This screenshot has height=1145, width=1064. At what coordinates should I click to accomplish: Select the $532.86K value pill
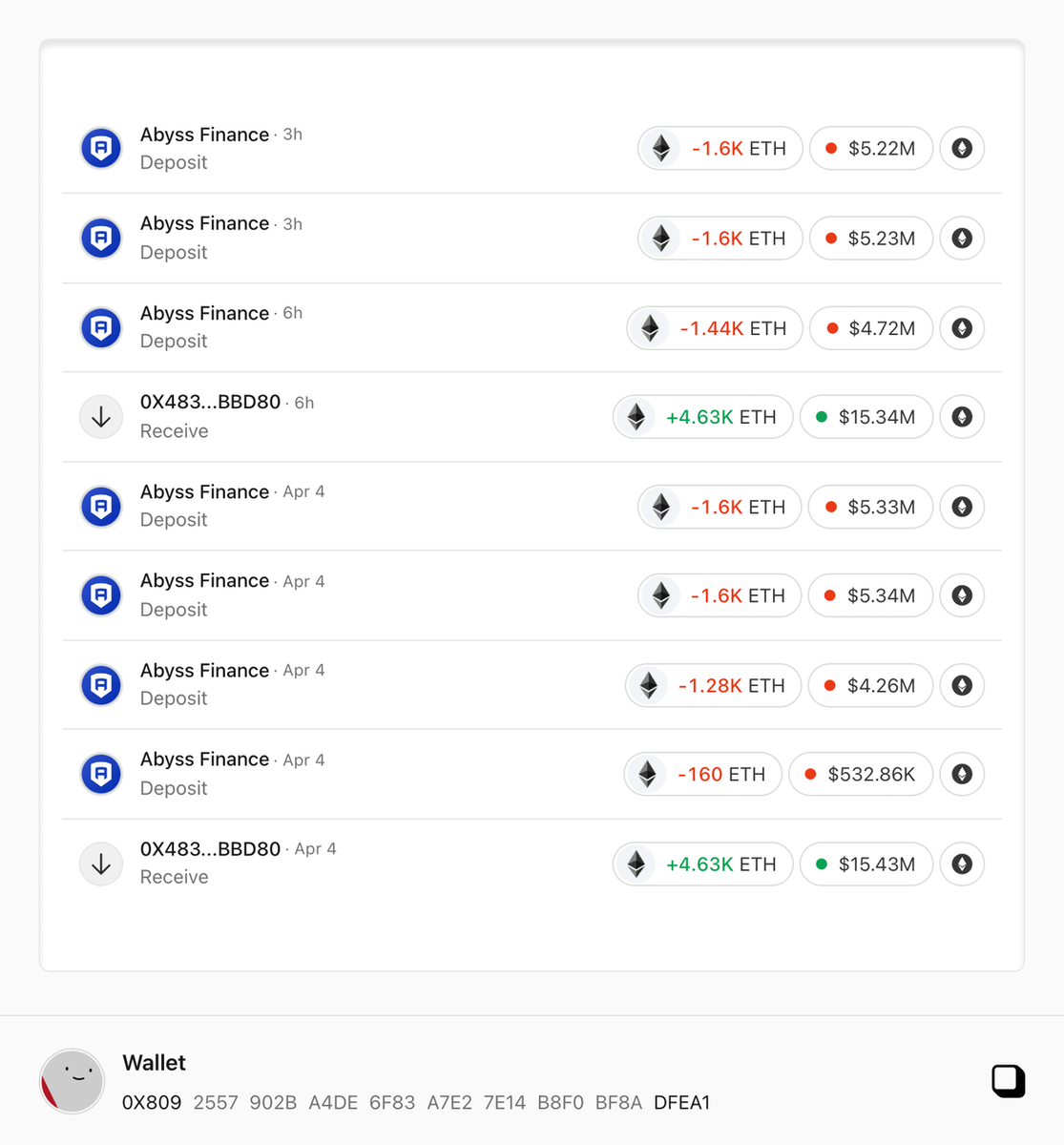point(860,774)
